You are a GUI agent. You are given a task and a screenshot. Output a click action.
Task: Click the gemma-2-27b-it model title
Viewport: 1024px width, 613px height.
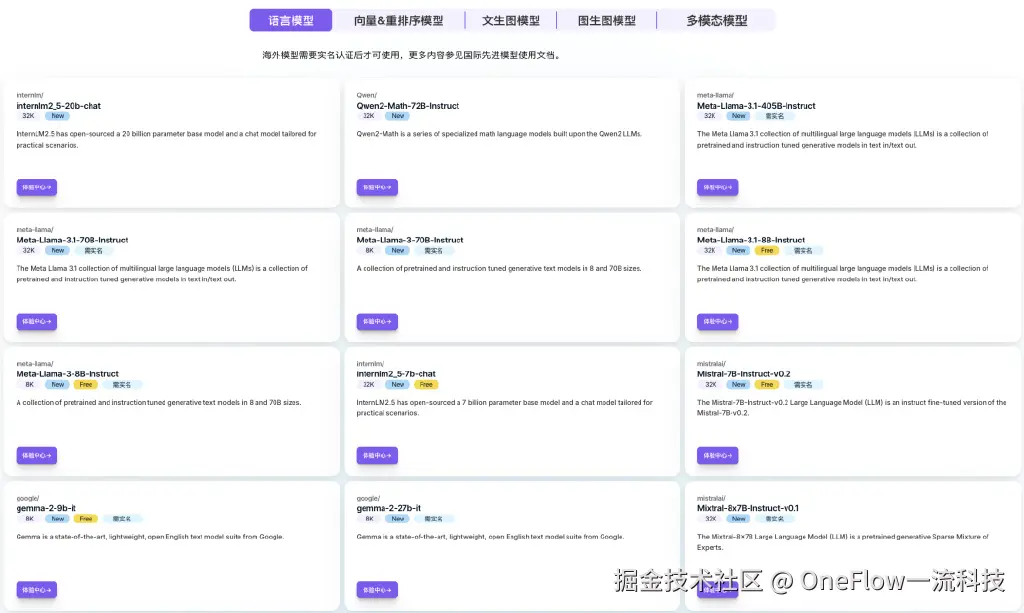(389, 508)
